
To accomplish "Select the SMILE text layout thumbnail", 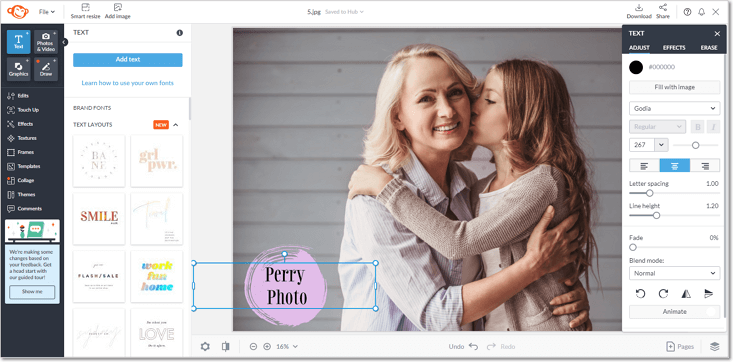I will [99, 218].
